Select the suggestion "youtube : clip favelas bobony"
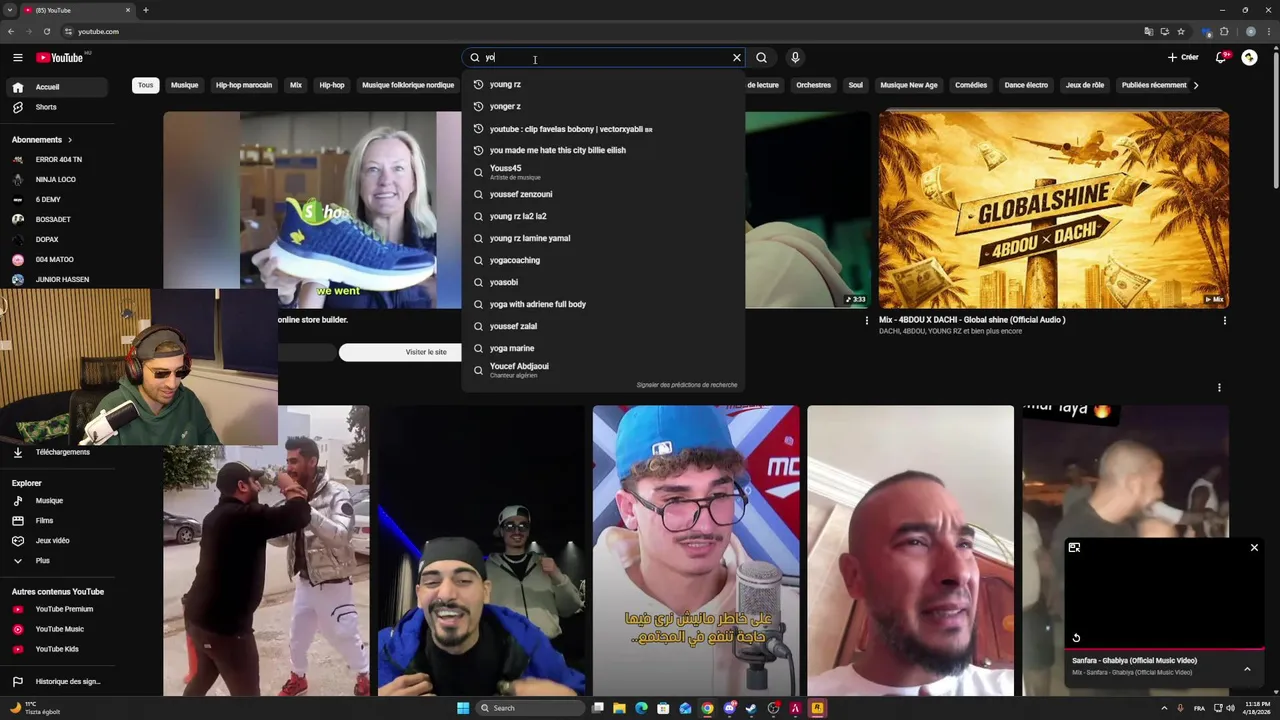 point(603,129)
